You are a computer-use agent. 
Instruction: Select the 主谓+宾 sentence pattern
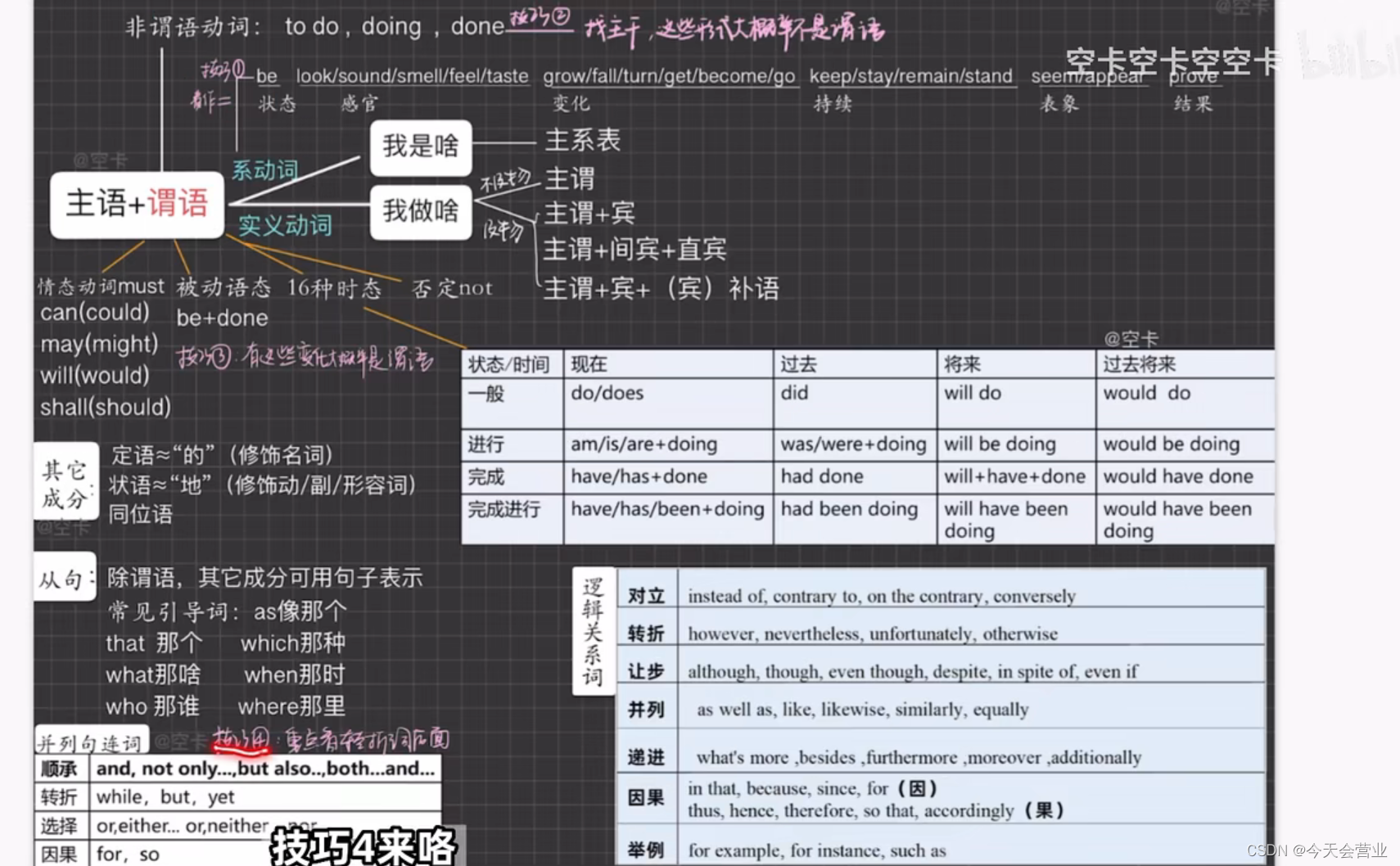pos(589,214)
